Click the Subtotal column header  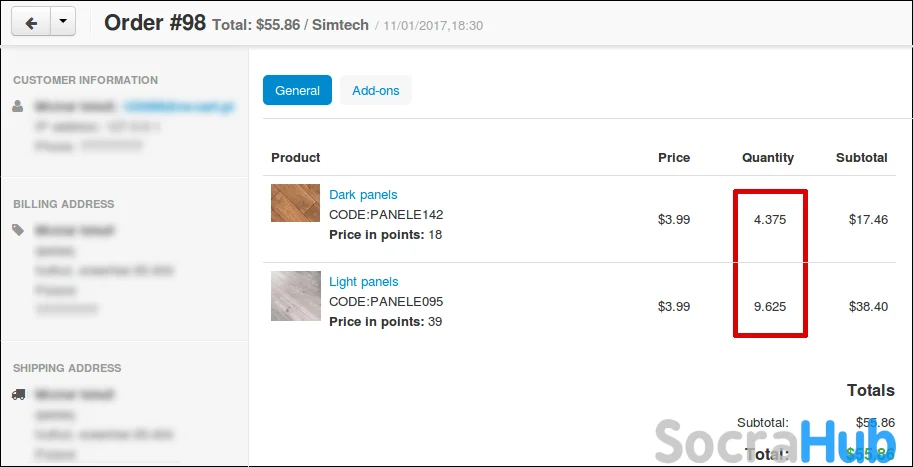[862, 157]
